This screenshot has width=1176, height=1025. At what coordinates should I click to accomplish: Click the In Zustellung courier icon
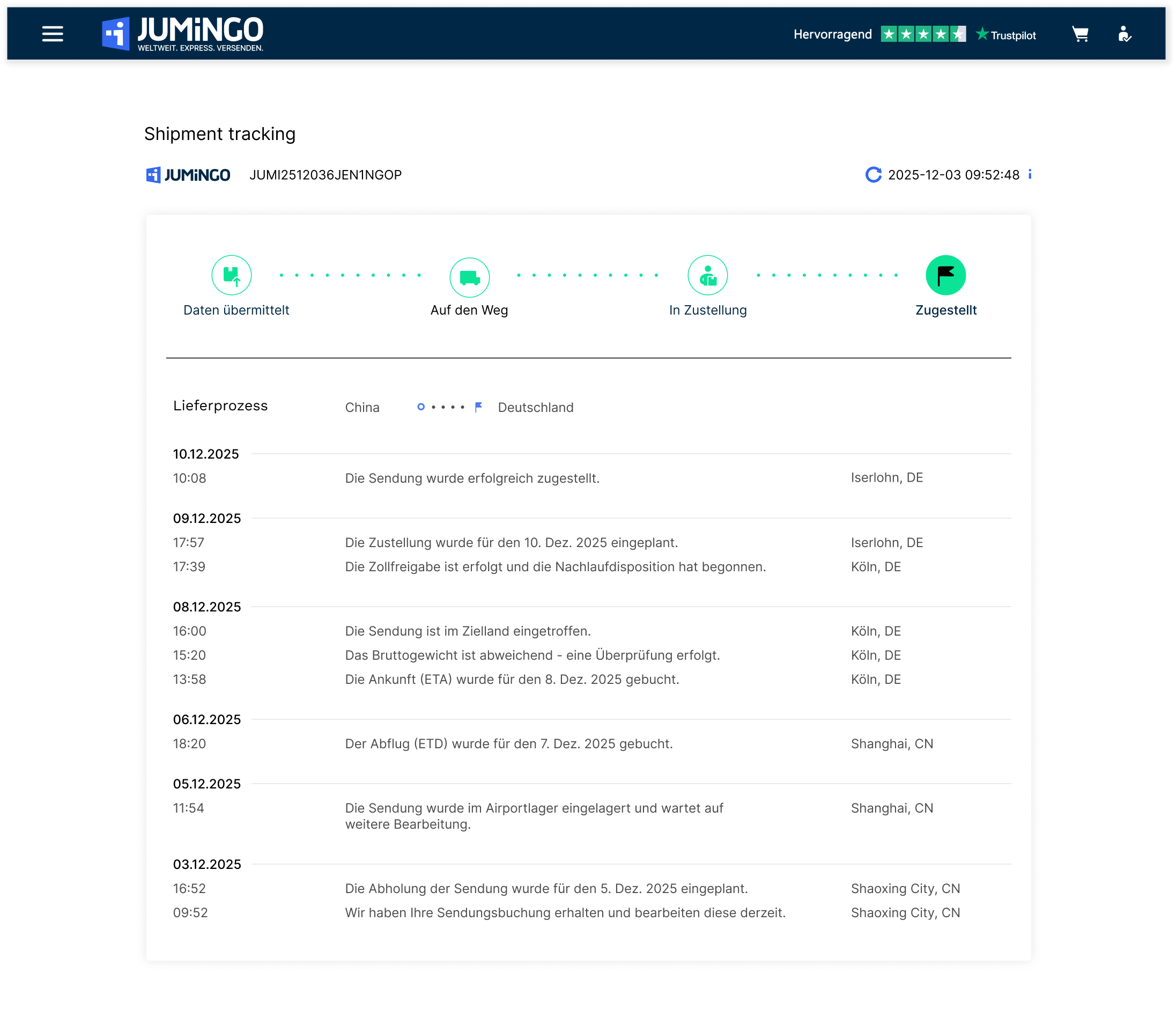707,275
